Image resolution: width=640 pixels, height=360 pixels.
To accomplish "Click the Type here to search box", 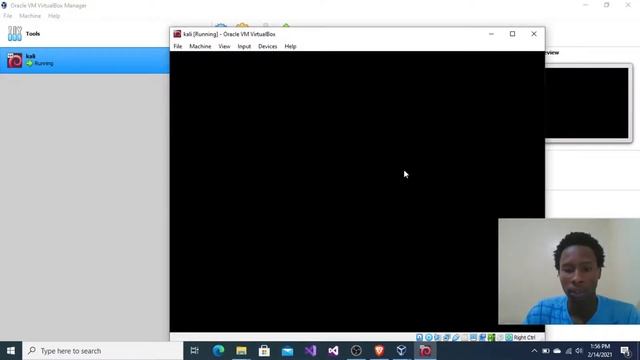I will [x=102, y=351].
